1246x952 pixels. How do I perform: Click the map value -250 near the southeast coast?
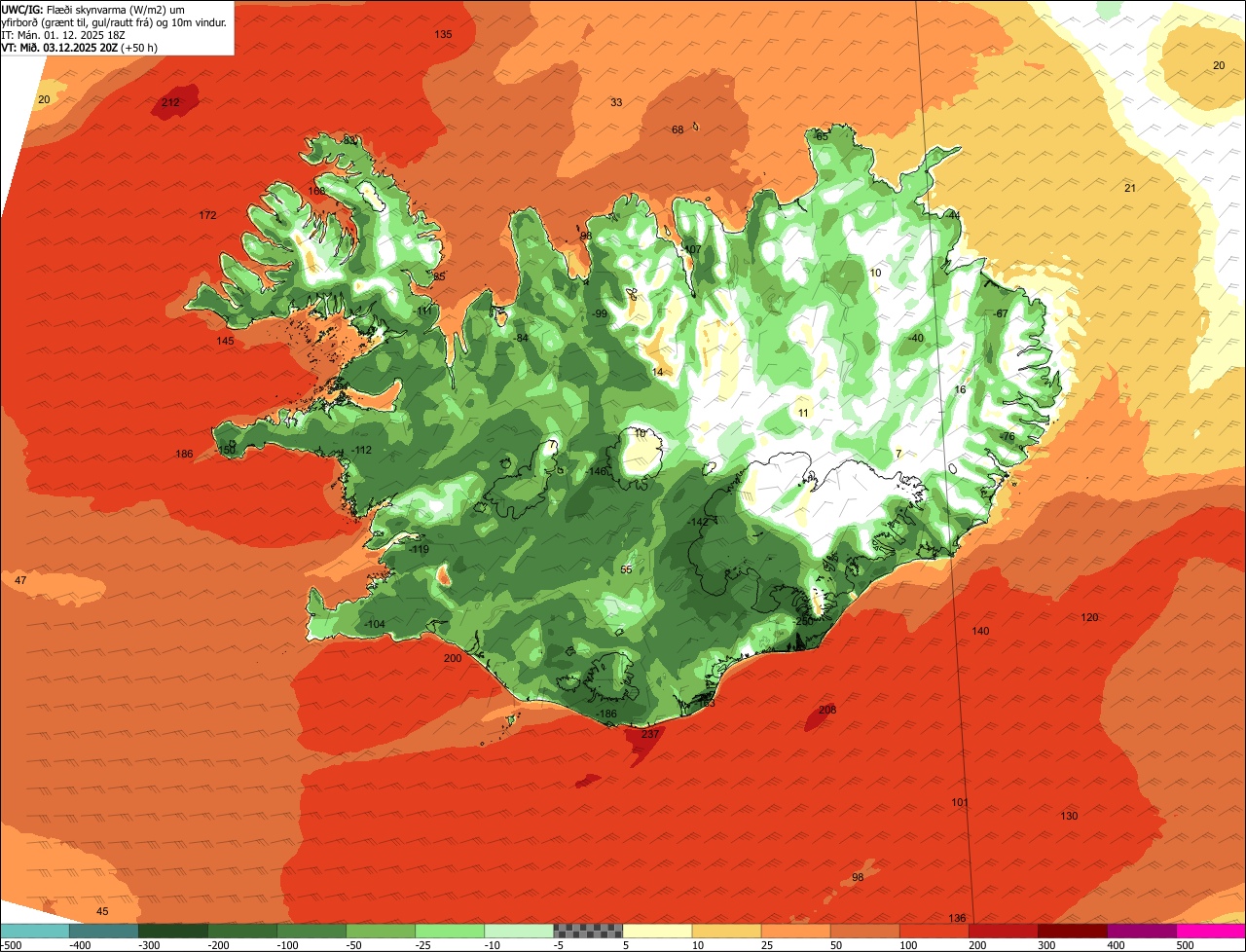803,621
